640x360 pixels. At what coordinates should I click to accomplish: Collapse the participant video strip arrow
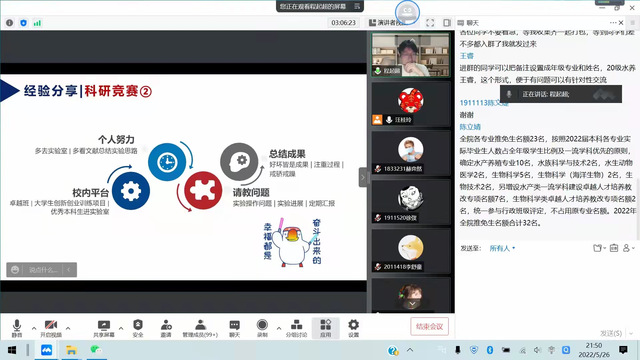(363, 177)
